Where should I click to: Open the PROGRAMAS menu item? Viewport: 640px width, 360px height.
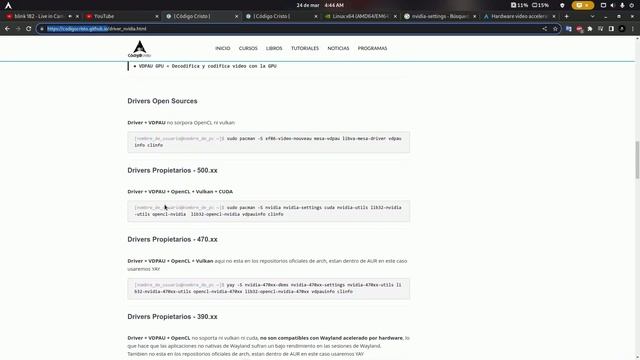[372, 48]
